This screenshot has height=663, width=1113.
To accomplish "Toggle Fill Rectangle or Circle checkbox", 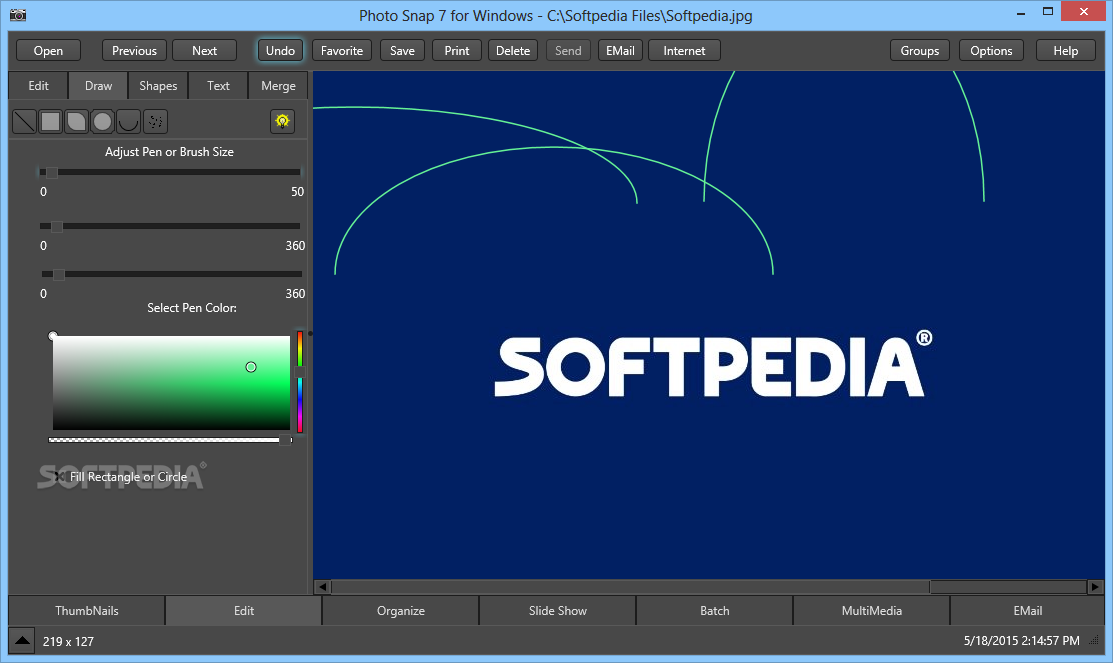I will (60, 477).
